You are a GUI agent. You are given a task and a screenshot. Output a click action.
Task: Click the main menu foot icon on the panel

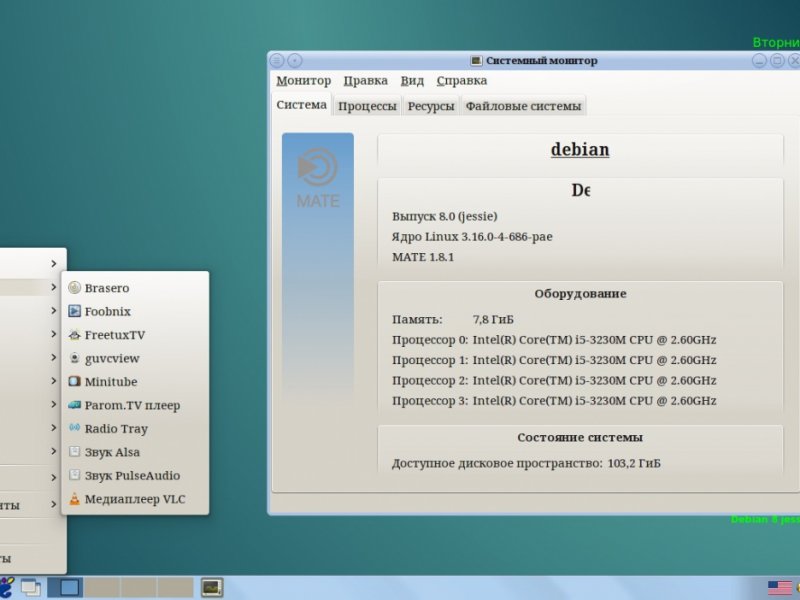[x=6, y=587]
